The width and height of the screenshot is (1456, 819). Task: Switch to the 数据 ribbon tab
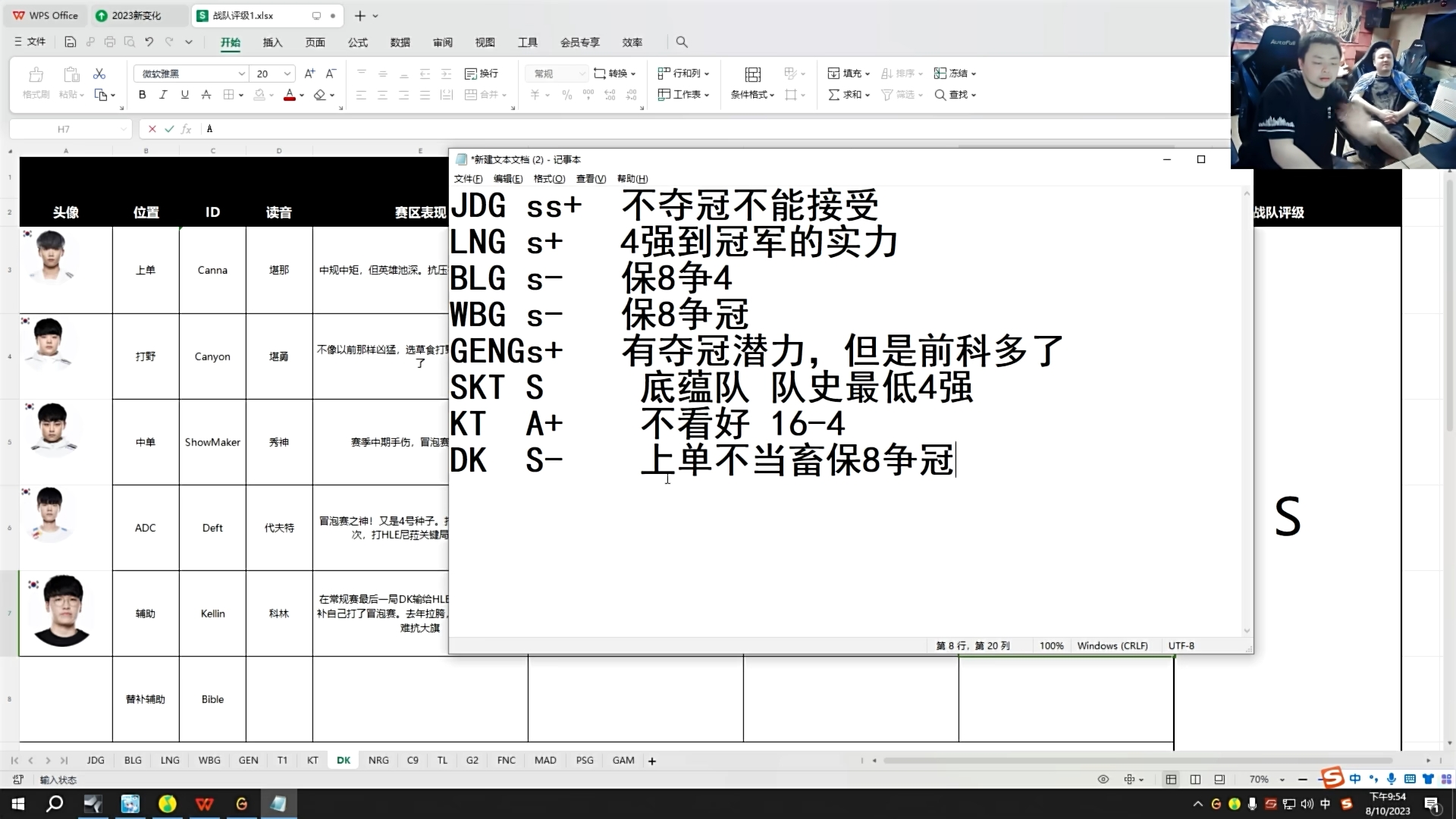coord(400,42)
